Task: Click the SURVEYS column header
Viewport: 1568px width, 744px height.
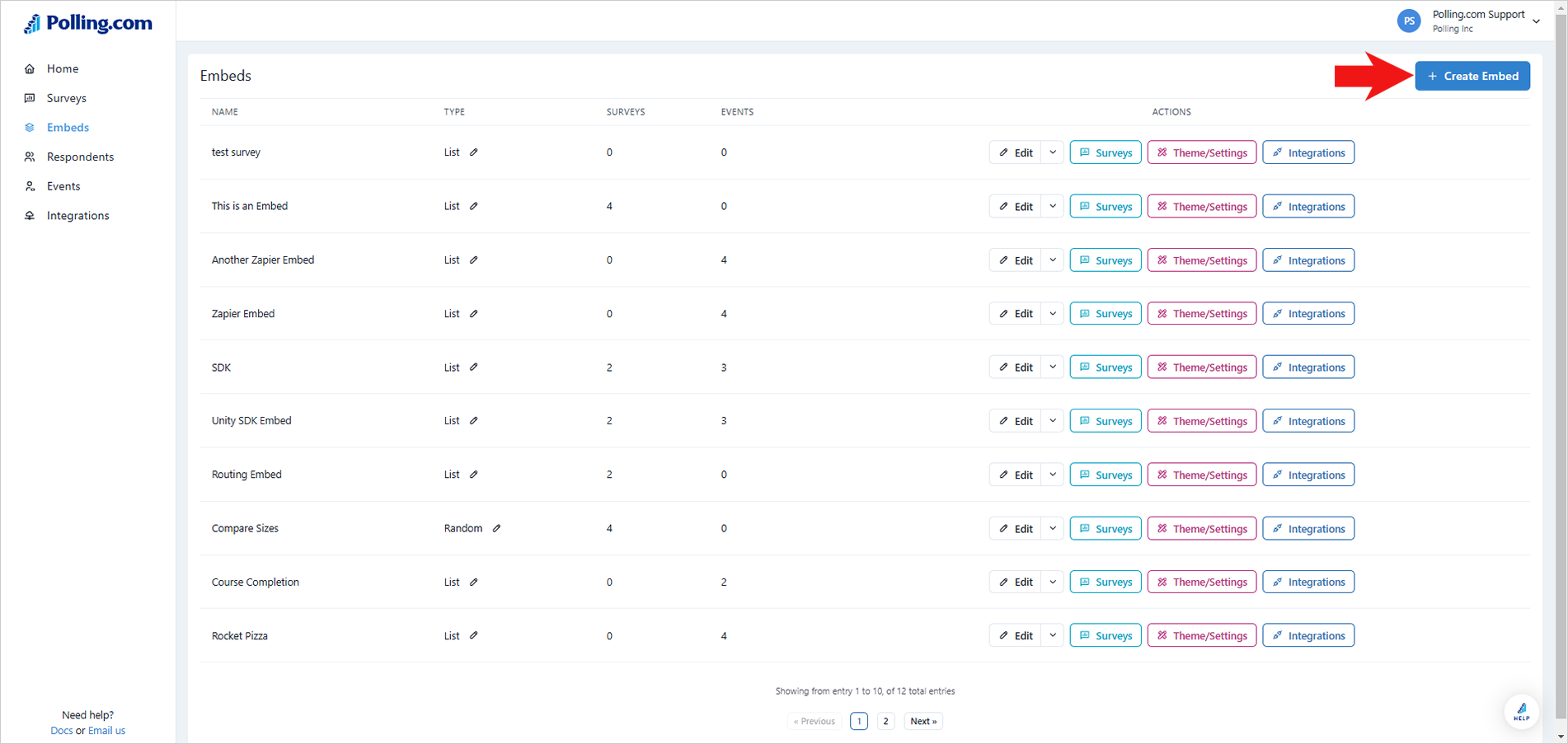Action: 626,112
